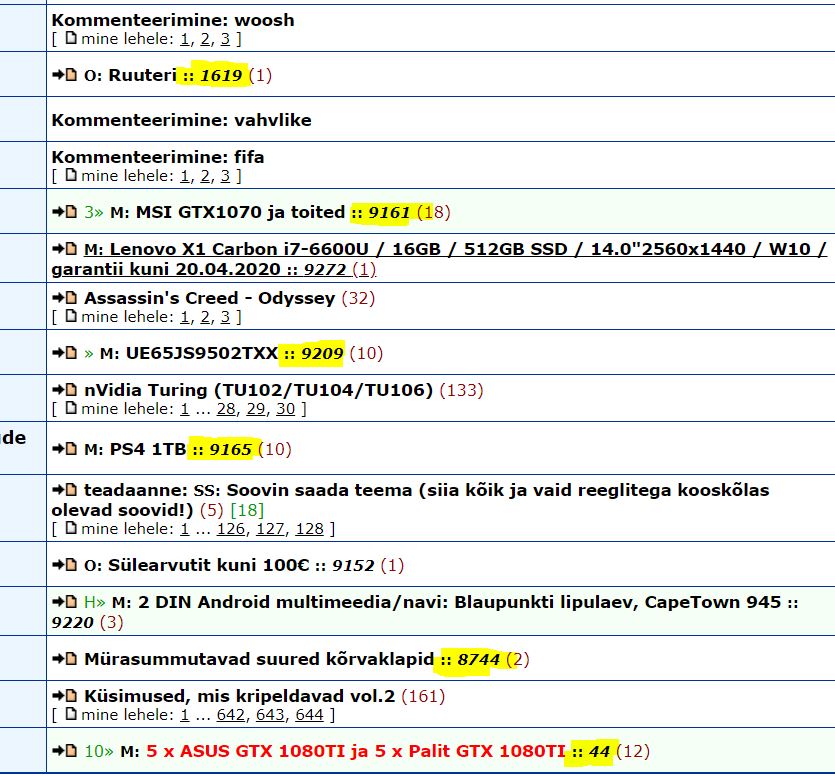Screen dimensions: 835x776
Task: Click newest-post arrow for M: PS4 1TB
Action: pyautogui.click(x=65, y=449)
